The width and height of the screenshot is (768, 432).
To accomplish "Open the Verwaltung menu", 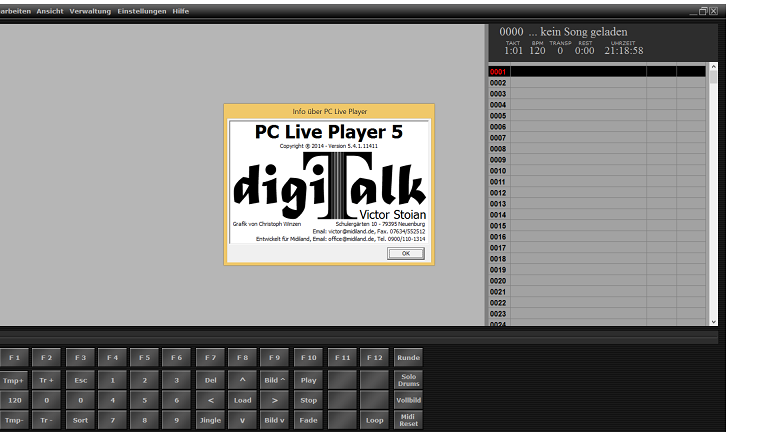I will pyautogui.click(x=90, y=11).
